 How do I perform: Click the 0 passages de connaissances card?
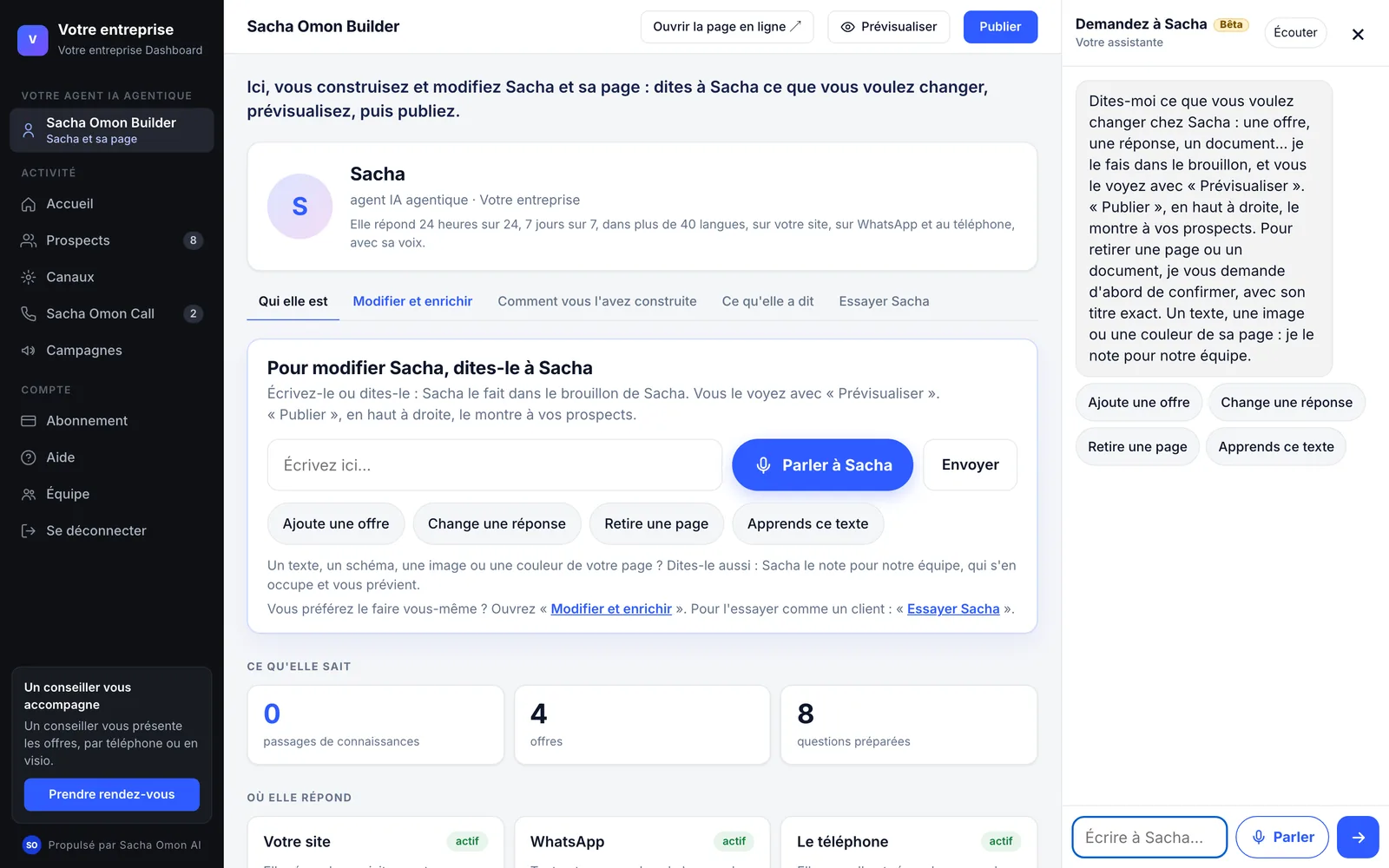click(375, 725)
